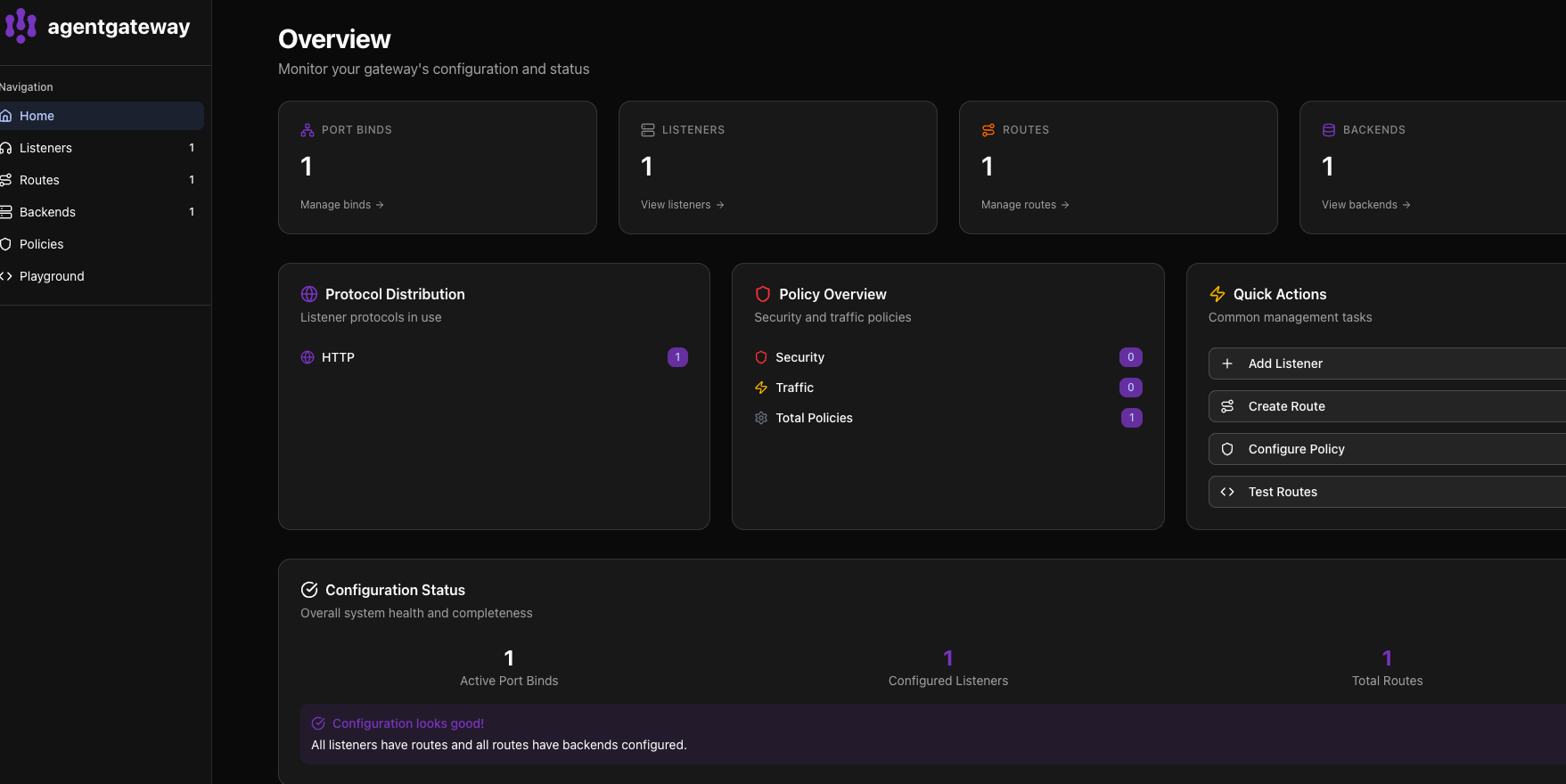The height and width of the screenshot is (784, 1566).
Task: Follow the View listeners link
Action: pyautogui.click(x=683, y=205)
